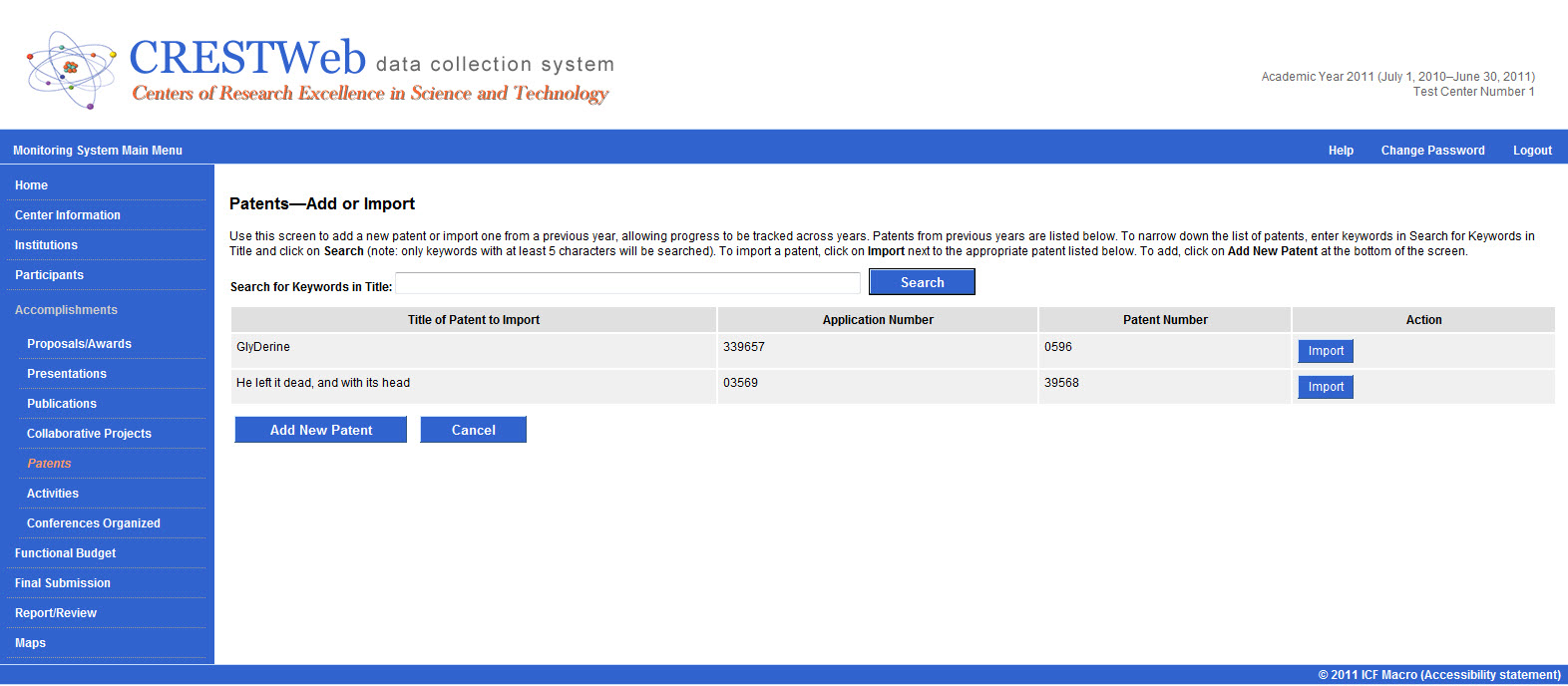This screenshot has width=1568, height=686.
Task: Open the Institutions section
Action: [46, 245]
